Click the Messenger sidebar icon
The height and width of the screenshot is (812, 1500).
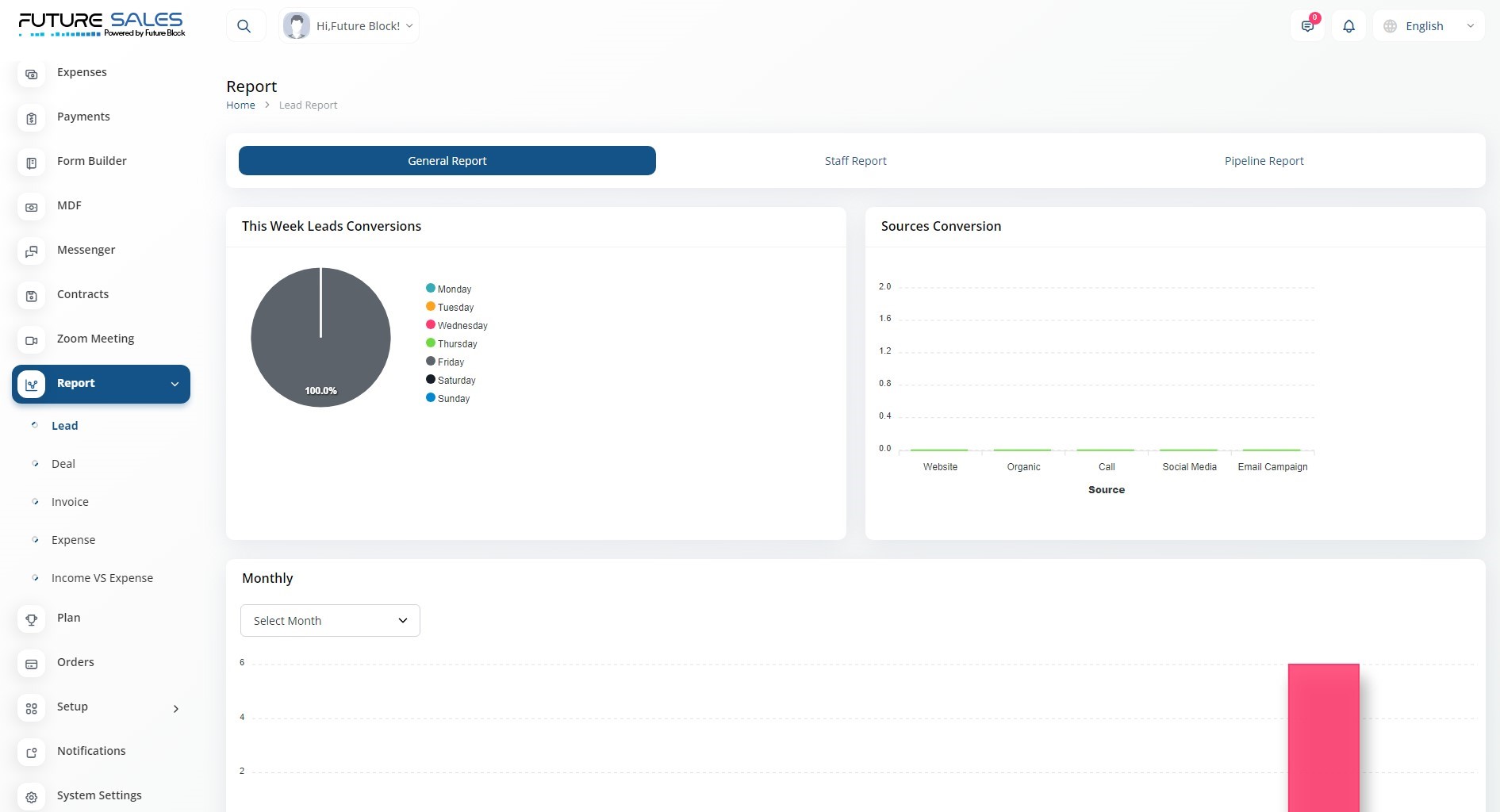(x=32, y=251)
